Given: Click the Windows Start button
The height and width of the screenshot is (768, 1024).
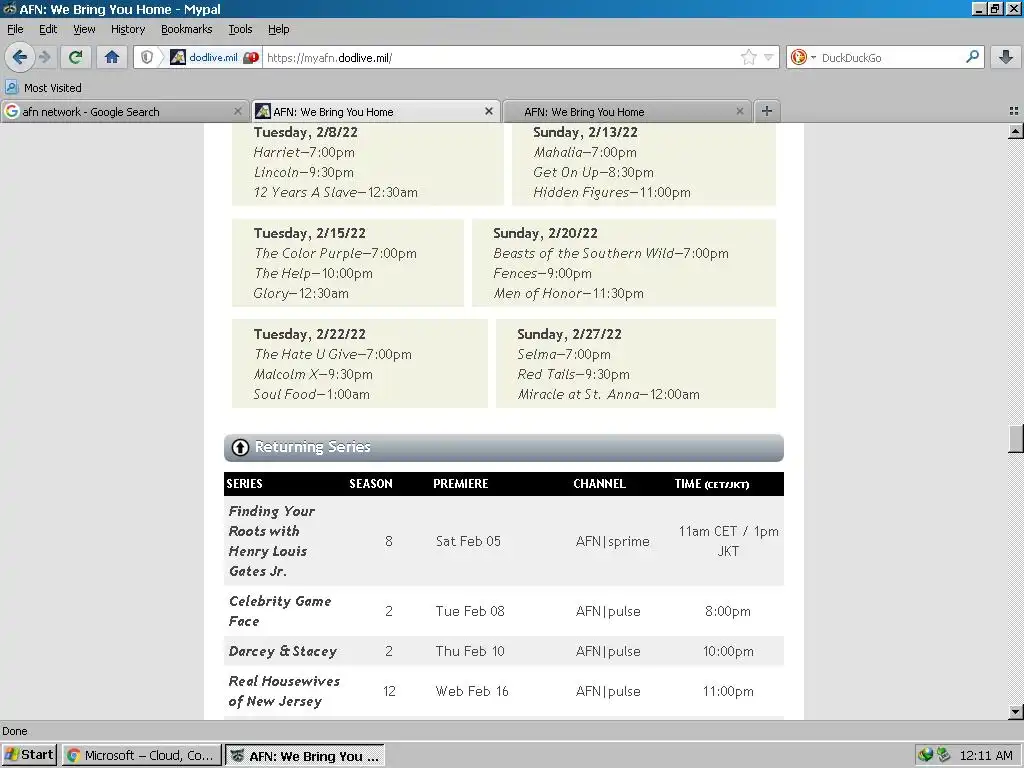Looking at the screenshot, I should tap(29, 755).
